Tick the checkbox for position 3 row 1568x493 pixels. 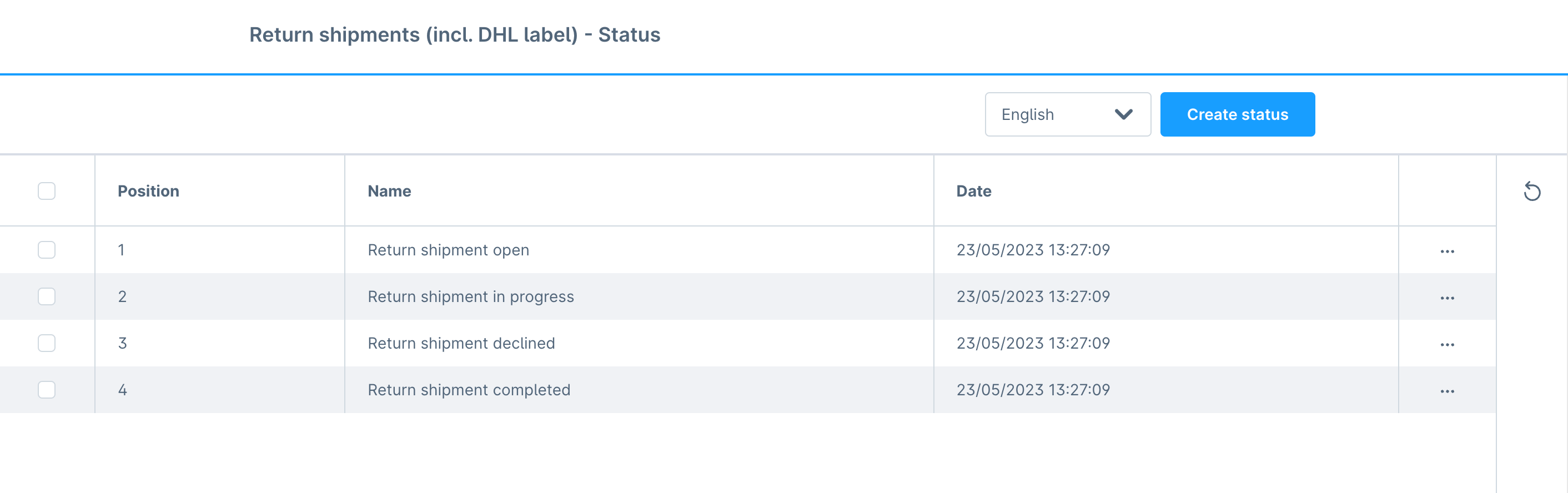point(46,343)
